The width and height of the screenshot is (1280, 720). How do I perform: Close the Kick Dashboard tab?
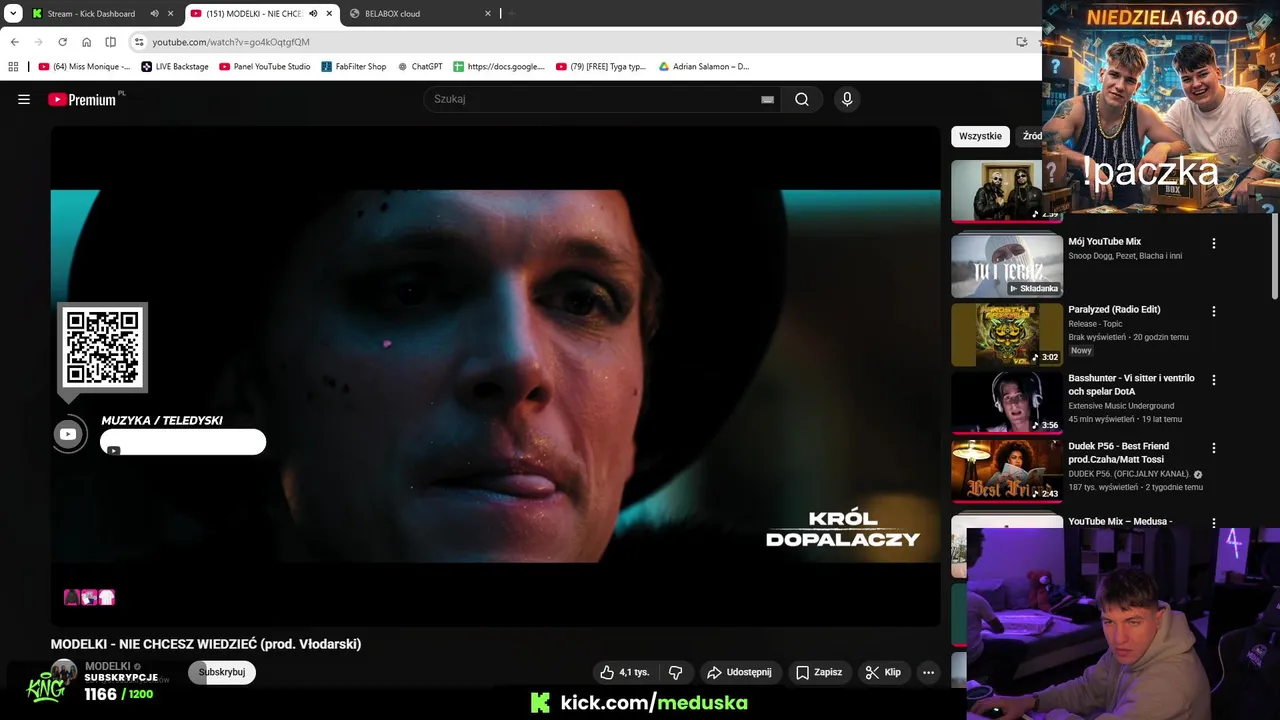pos(170,14)
